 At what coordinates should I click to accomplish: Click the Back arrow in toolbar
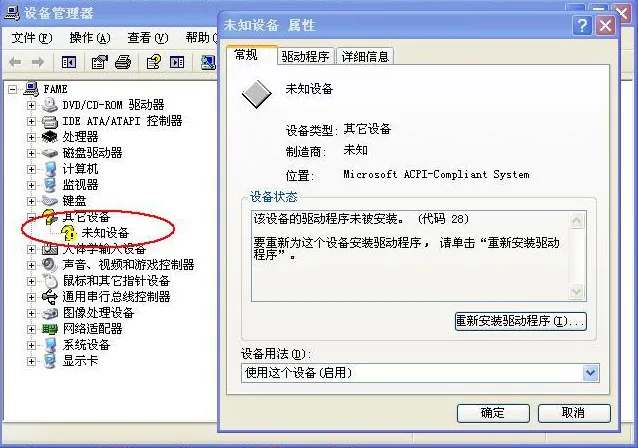[x=15, y=62]
